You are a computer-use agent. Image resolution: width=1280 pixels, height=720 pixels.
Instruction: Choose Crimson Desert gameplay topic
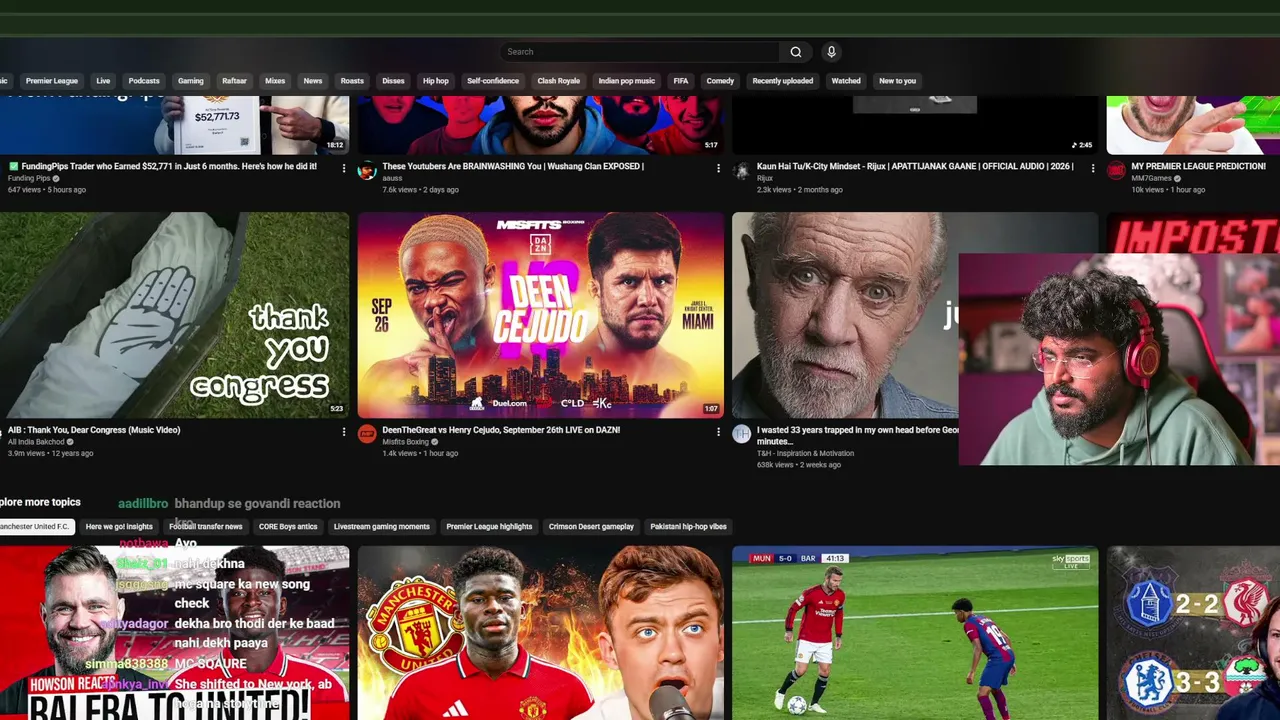coord(591,527)
